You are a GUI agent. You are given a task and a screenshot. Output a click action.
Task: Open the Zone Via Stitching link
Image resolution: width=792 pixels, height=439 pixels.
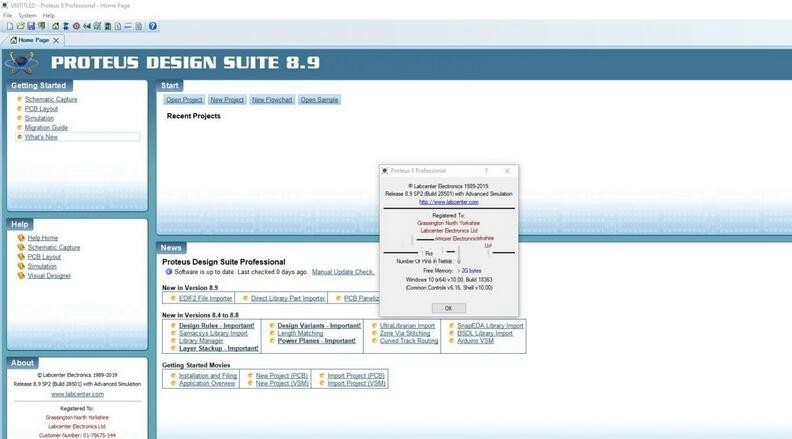(x=405, y=333)
